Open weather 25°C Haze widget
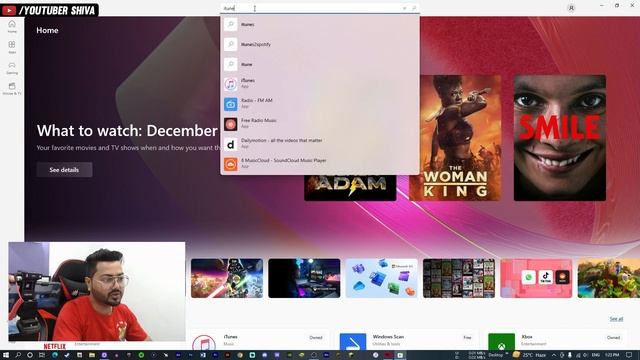Screen dimensions: 640x360 pos(530,355)
